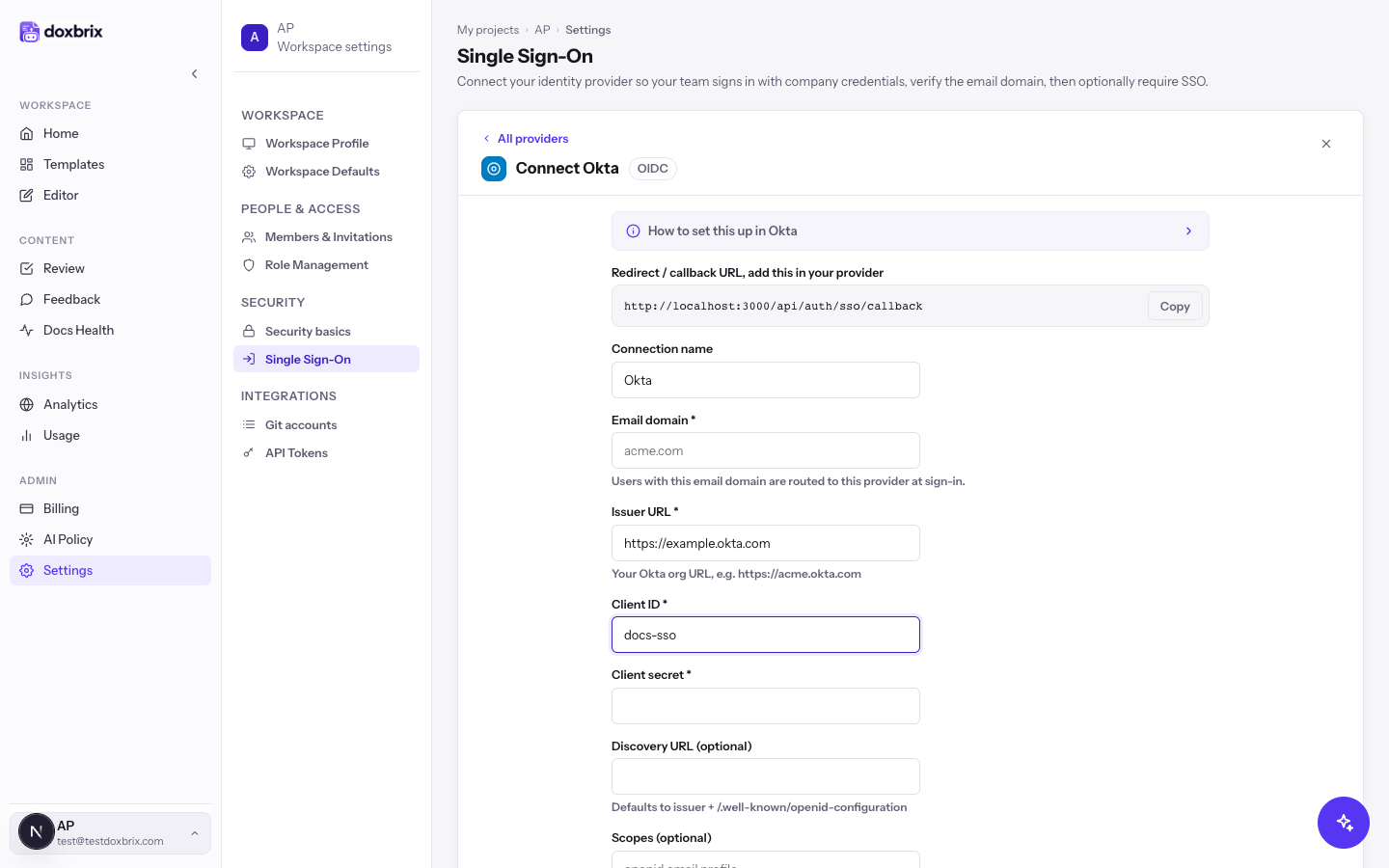Open the AI assistant floating button

pos(1344,823)
